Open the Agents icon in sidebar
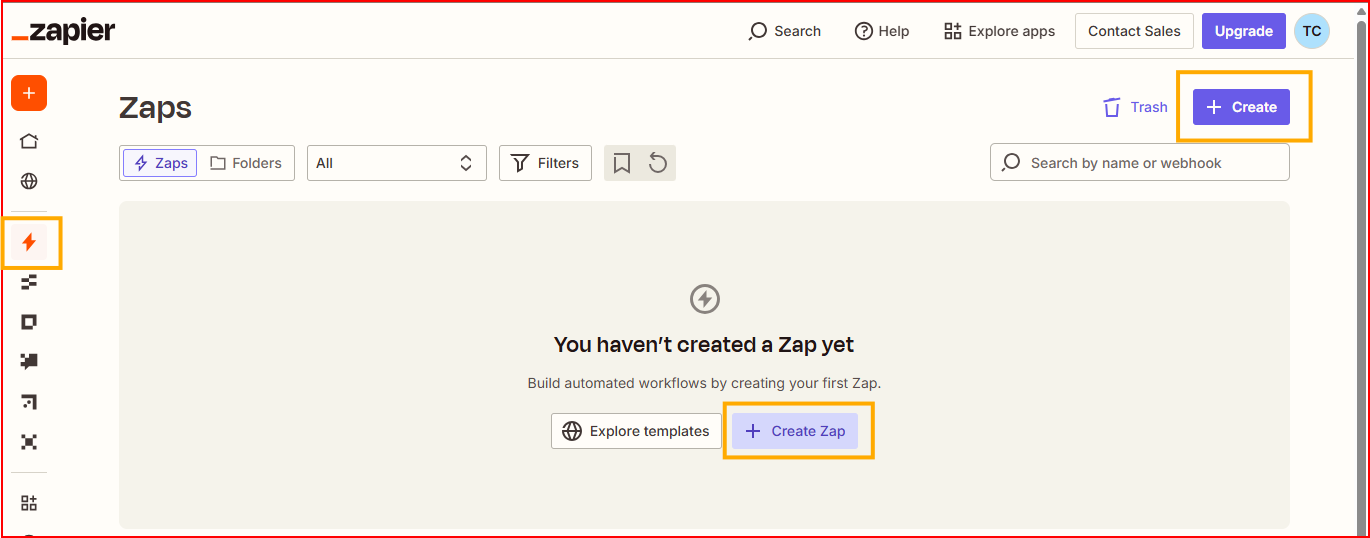 click(29, 442)
